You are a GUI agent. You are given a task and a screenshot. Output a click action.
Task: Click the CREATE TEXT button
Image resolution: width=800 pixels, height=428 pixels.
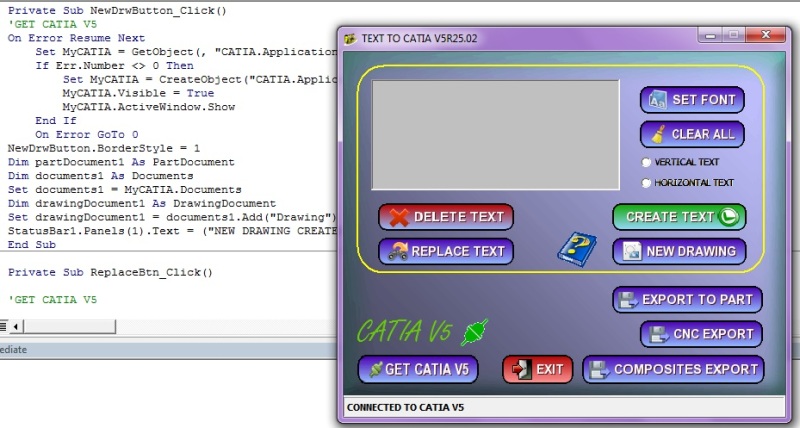click(679, 217)
